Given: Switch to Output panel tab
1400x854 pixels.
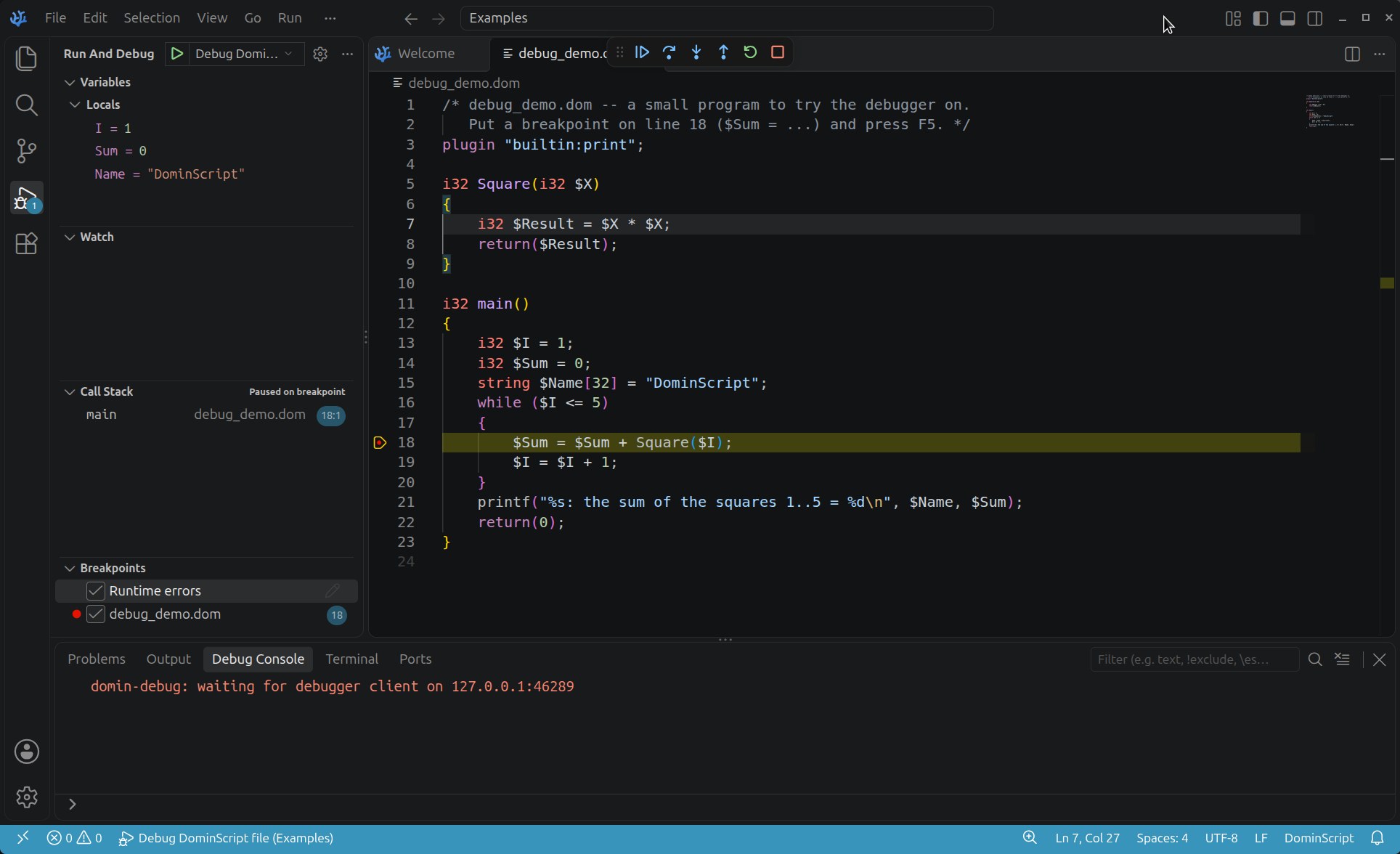Looking at the screenshot, I should pyautogui.click(x=168, y=659).
